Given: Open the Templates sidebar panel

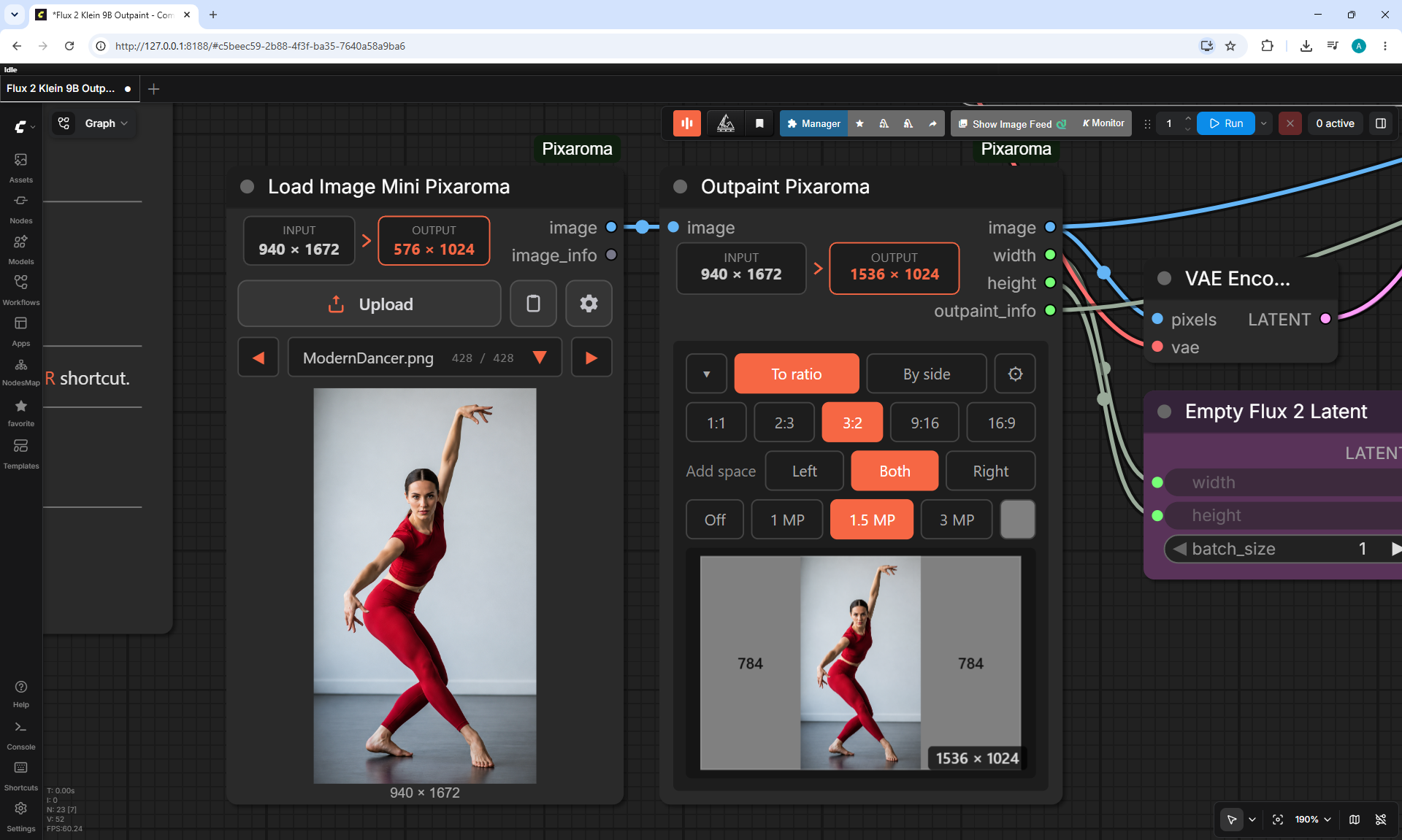Looking at the screenshot, I should [21, 453].
